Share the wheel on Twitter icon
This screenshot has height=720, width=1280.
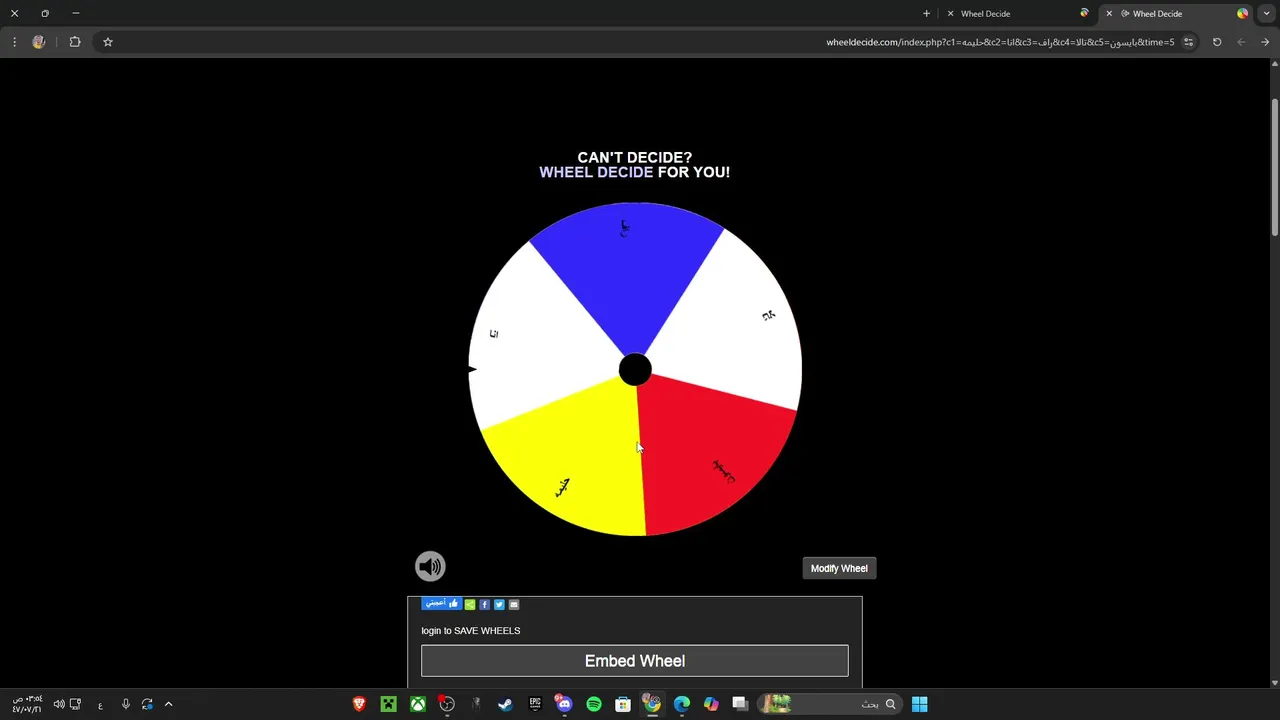tap(499, 604)
